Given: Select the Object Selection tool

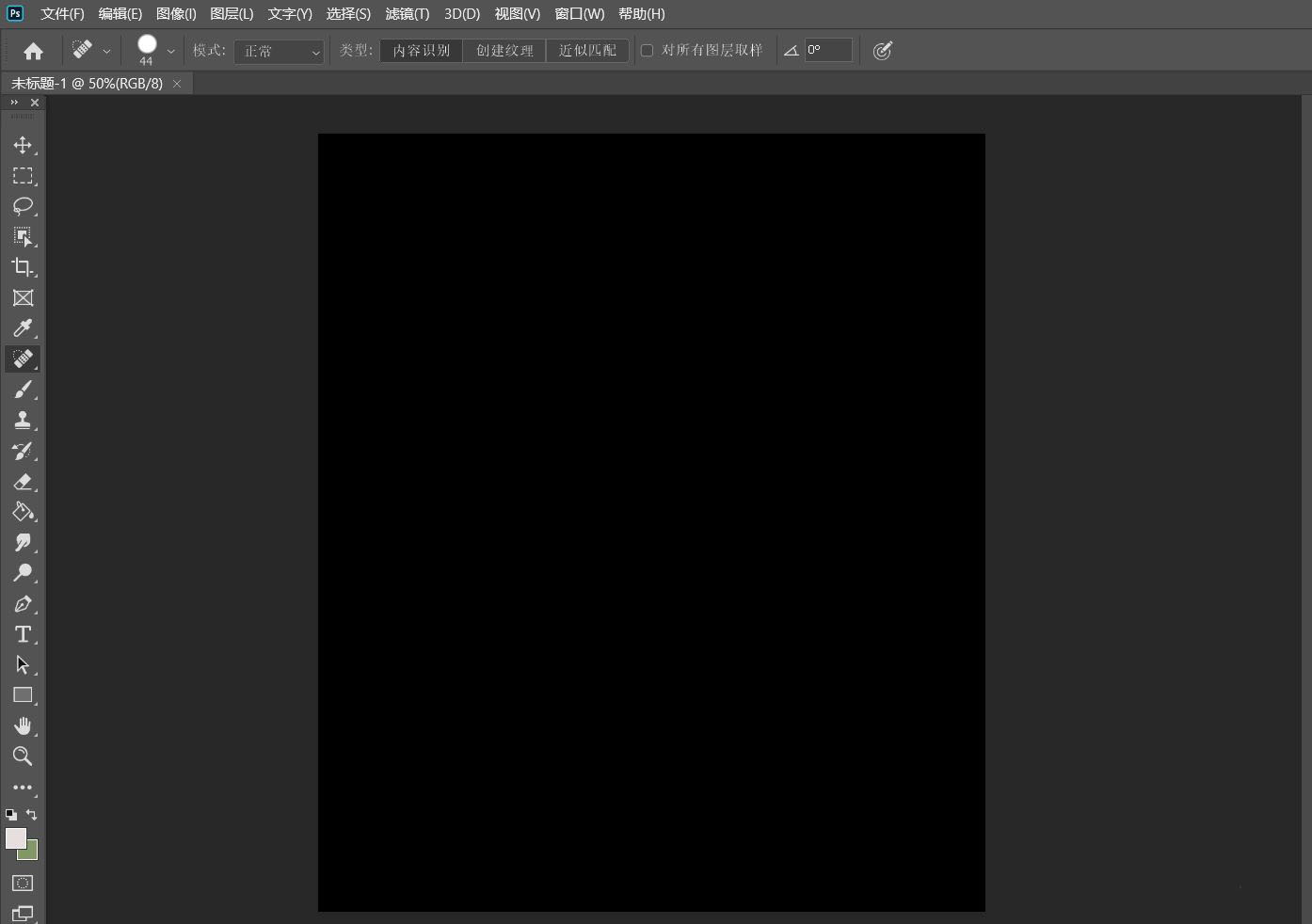Looking at the screenshot, I should coord(23,237).
